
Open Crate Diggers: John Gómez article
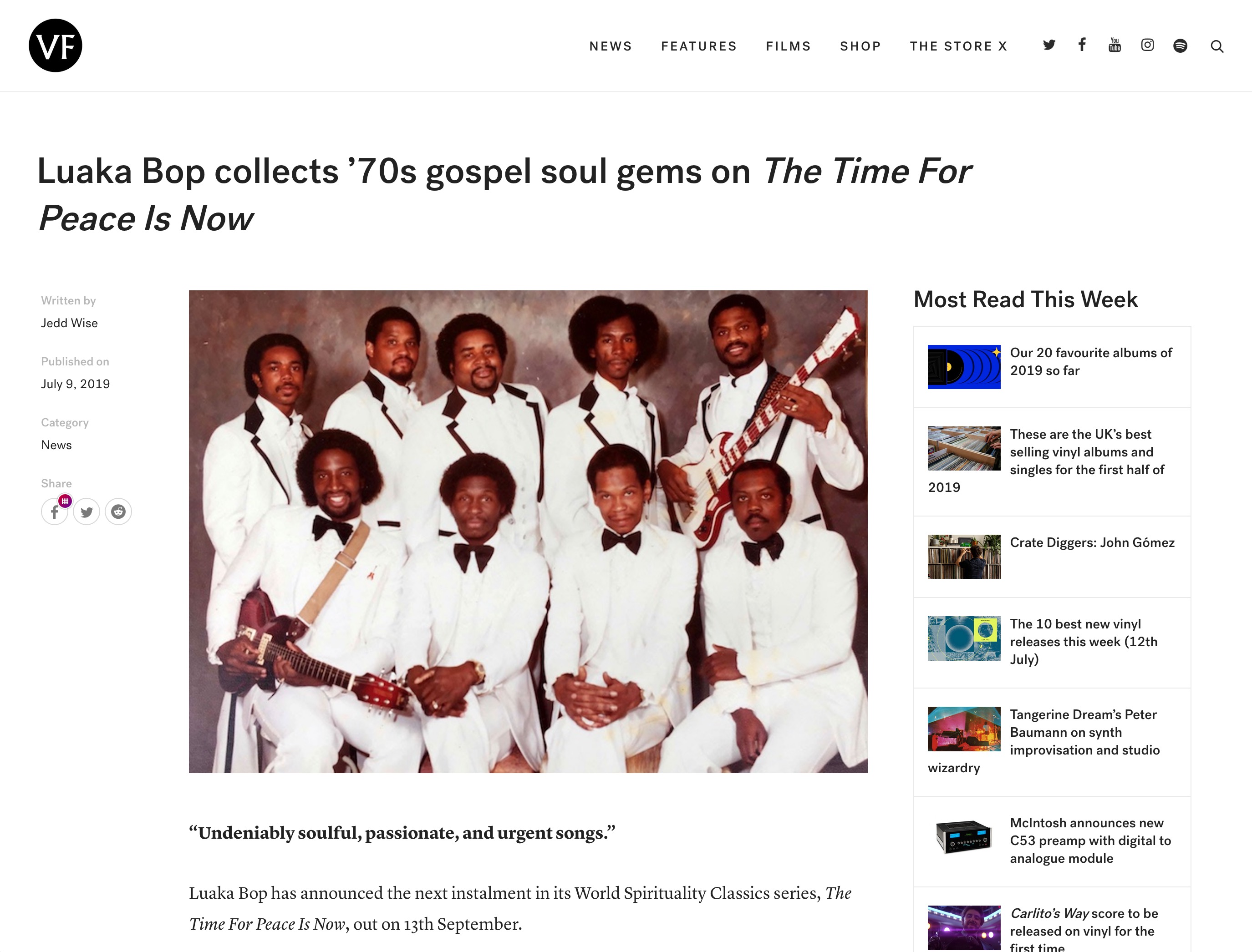coord(1092,542)
